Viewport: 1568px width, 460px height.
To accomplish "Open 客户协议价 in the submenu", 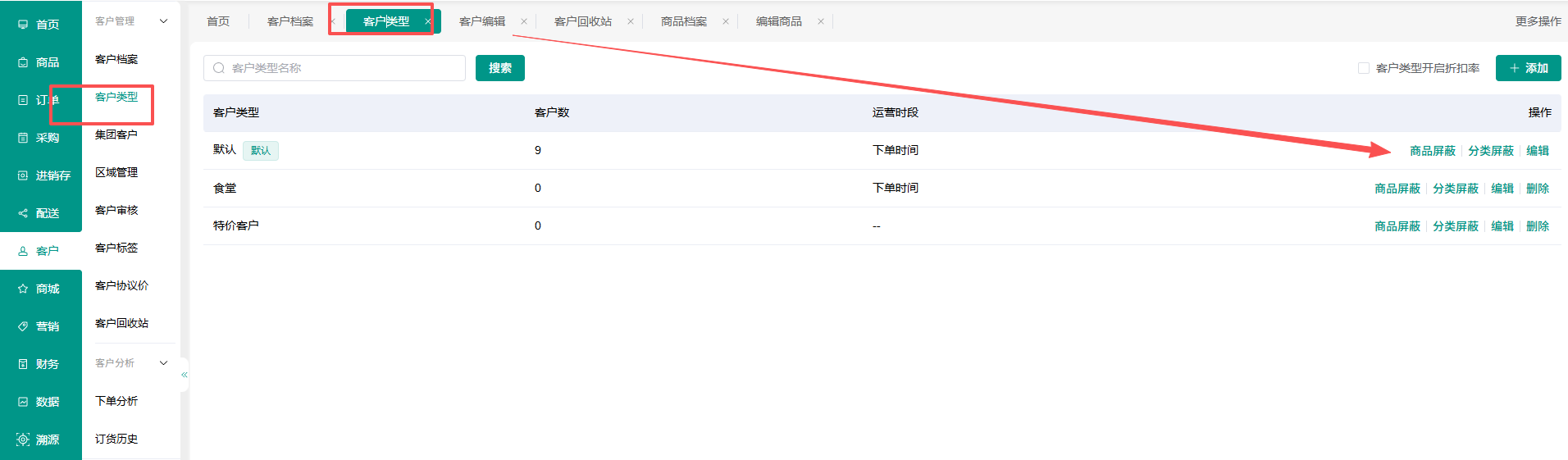I will (x=121, y=285).
